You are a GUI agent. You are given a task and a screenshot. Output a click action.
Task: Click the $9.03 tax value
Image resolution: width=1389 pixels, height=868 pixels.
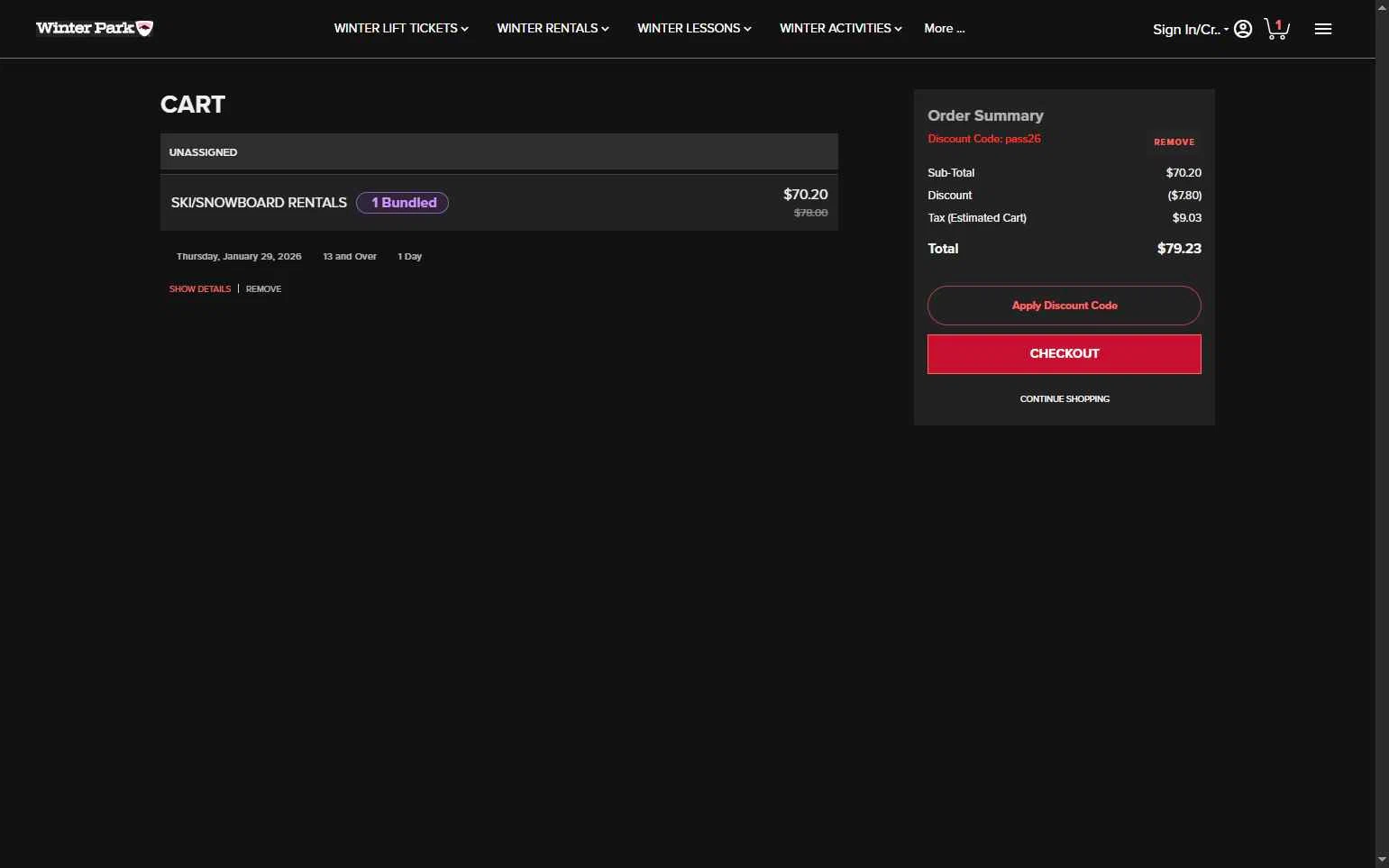[1187, 217]
